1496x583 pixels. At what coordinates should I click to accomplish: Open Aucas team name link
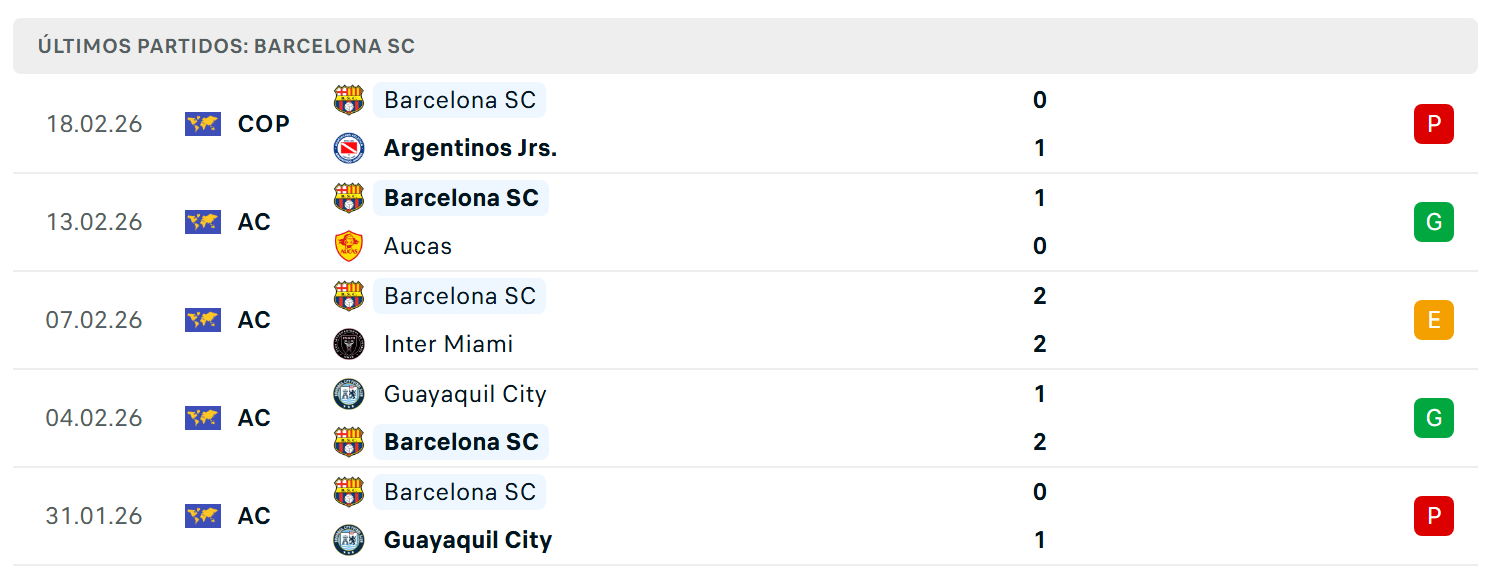coord(418,246)
